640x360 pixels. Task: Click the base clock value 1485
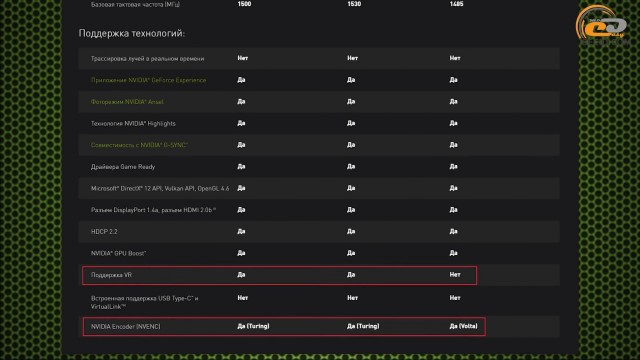click(x=456, y=4)
